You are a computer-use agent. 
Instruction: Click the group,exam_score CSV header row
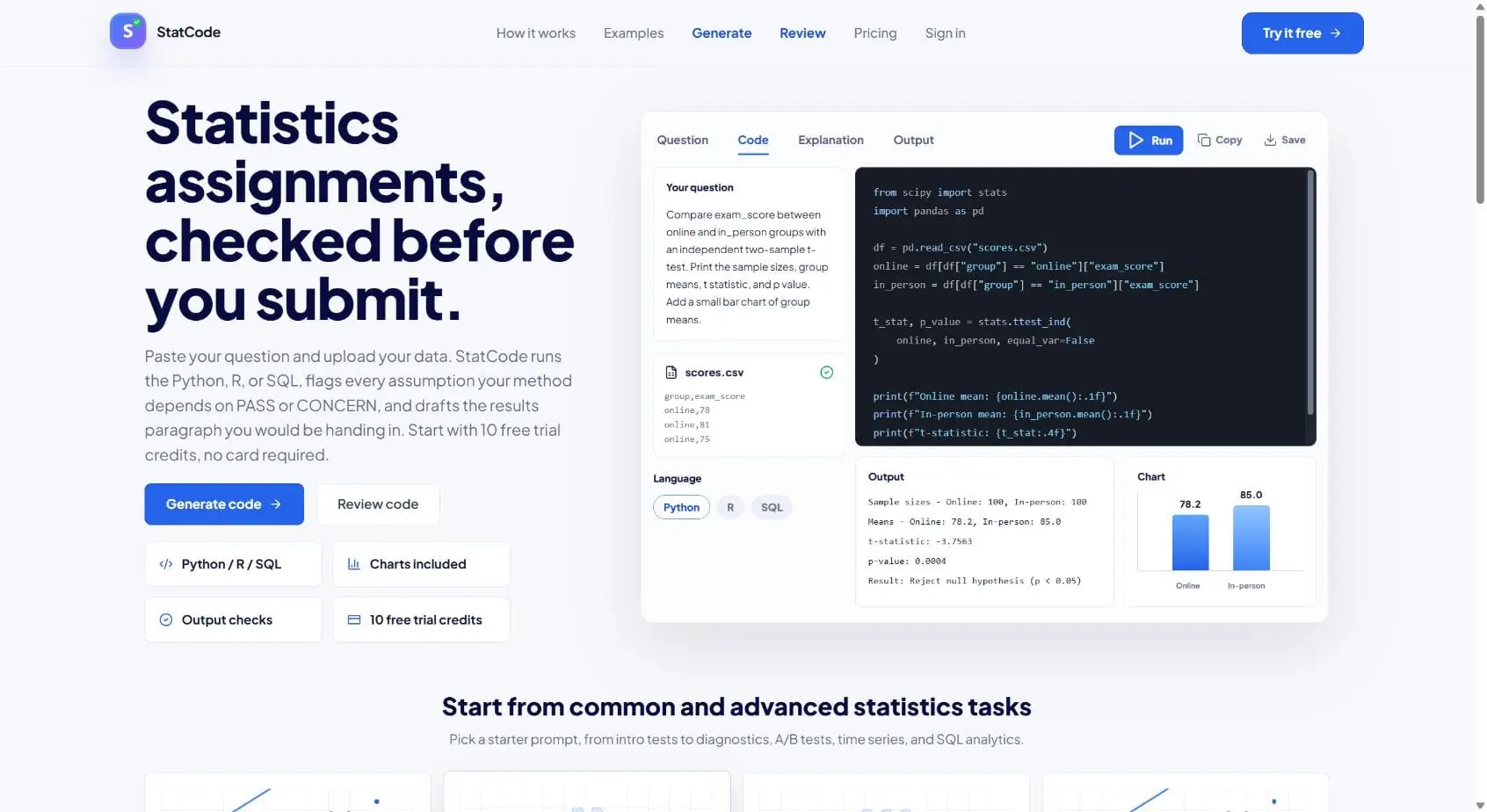[704, 396]
